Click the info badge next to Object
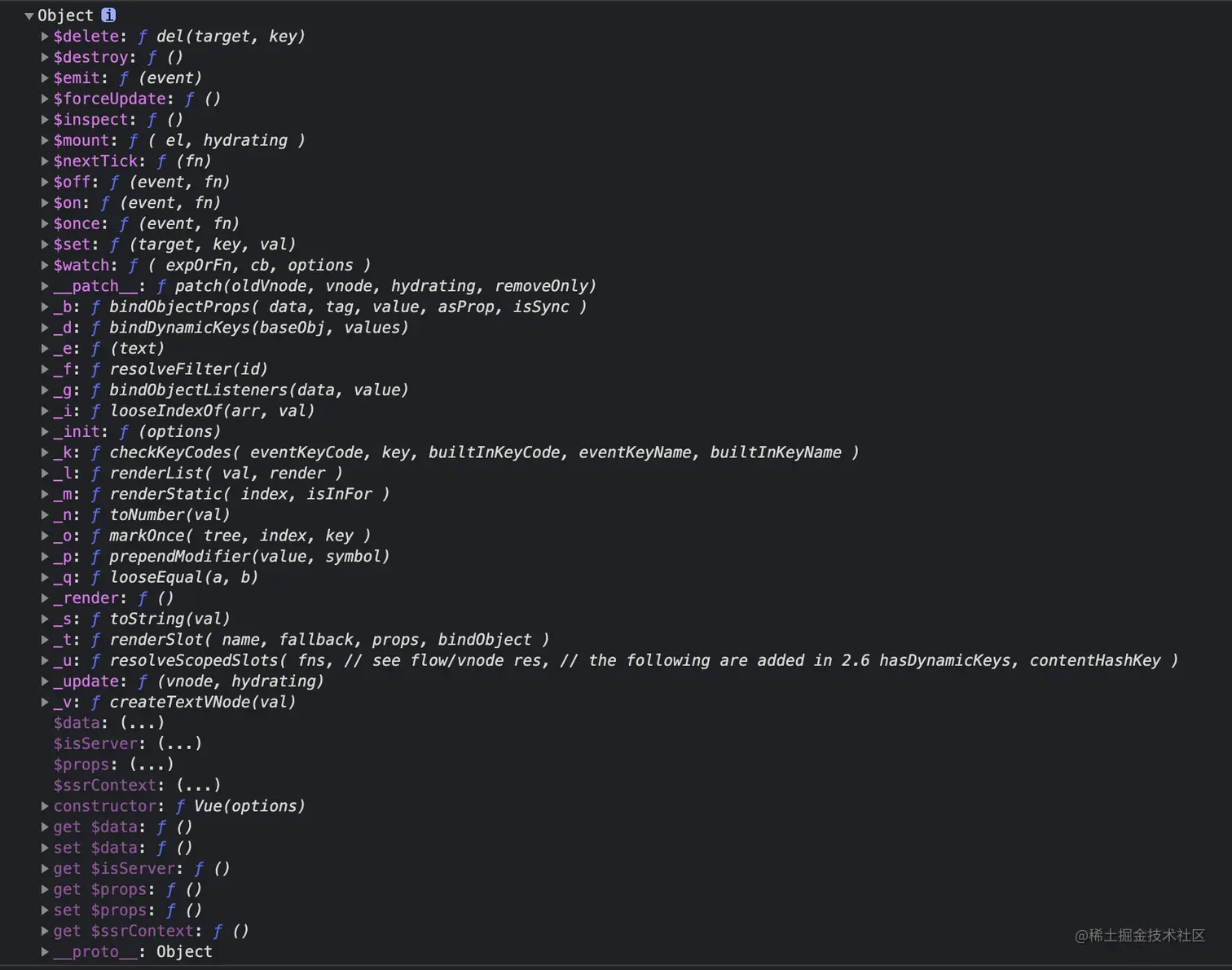 pyautogui.click(x=107, y=15)
